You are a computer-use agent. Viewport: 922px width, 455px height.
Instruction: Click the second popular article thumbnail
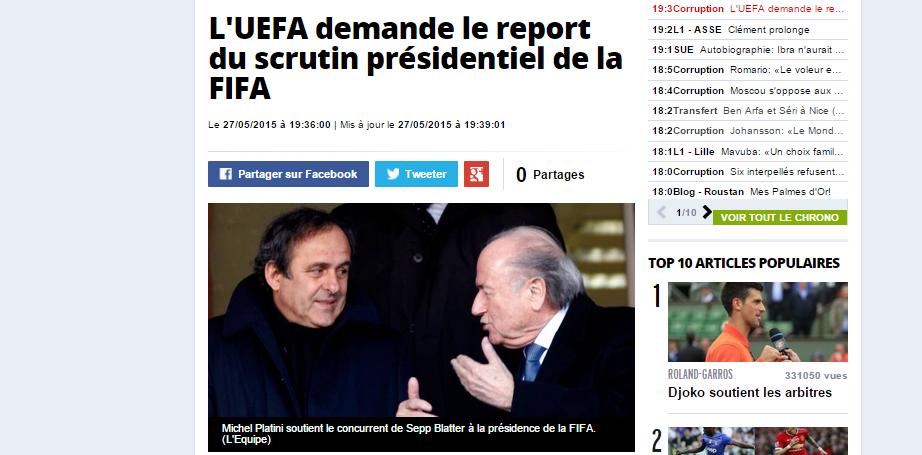(758, 441)
